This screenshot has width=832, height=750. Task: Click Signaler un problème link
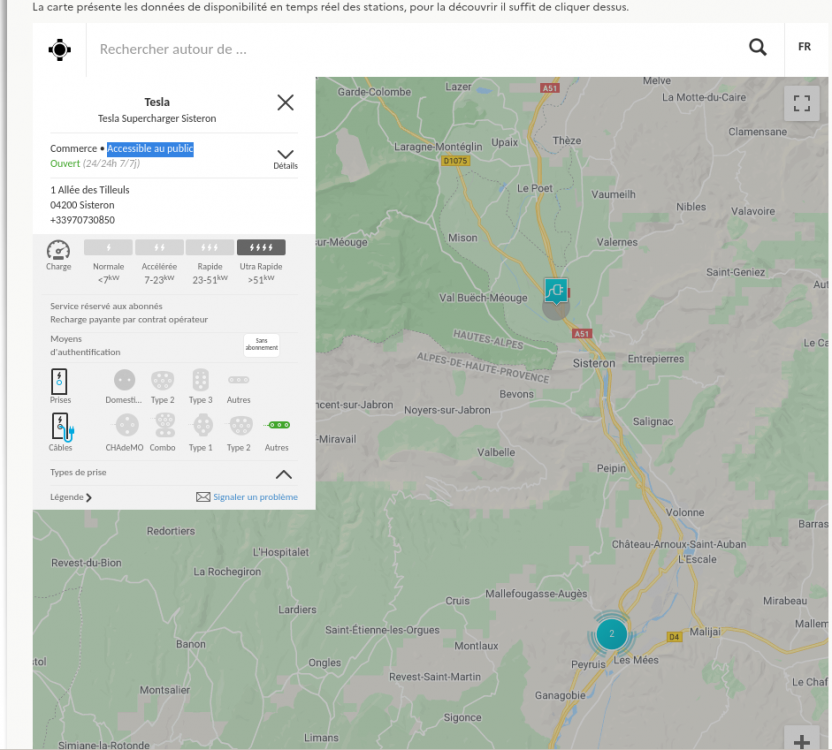(255, 497)
